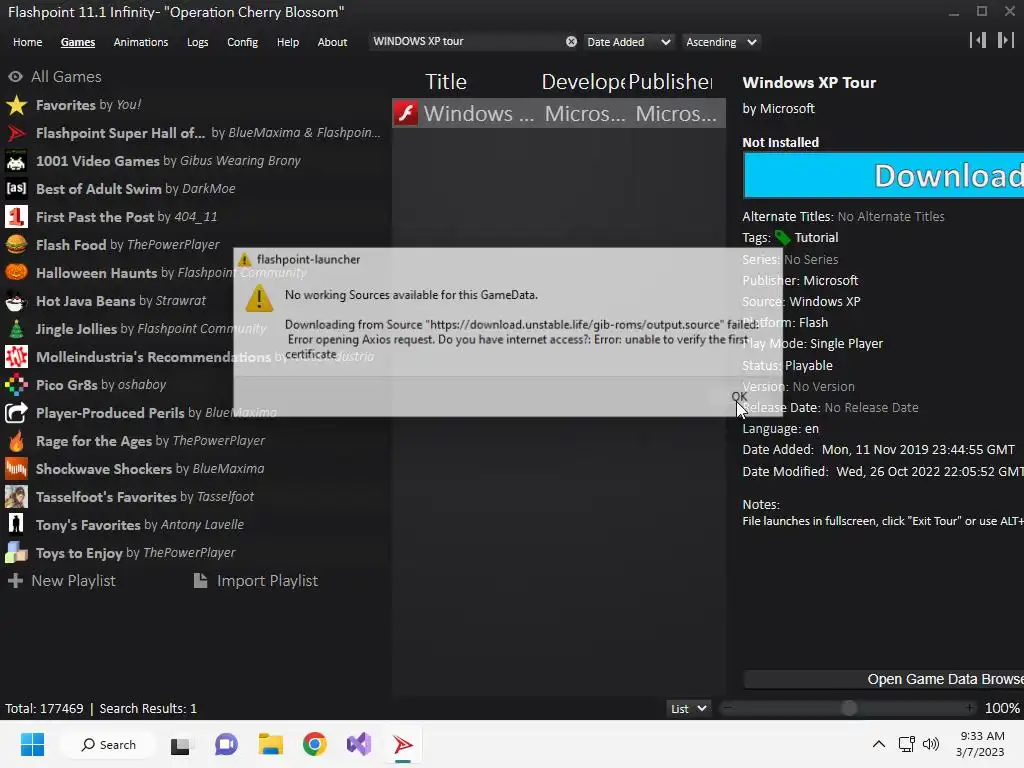Click the All Games label
This screenshot has height=768, width=1024.
point(67,76)
